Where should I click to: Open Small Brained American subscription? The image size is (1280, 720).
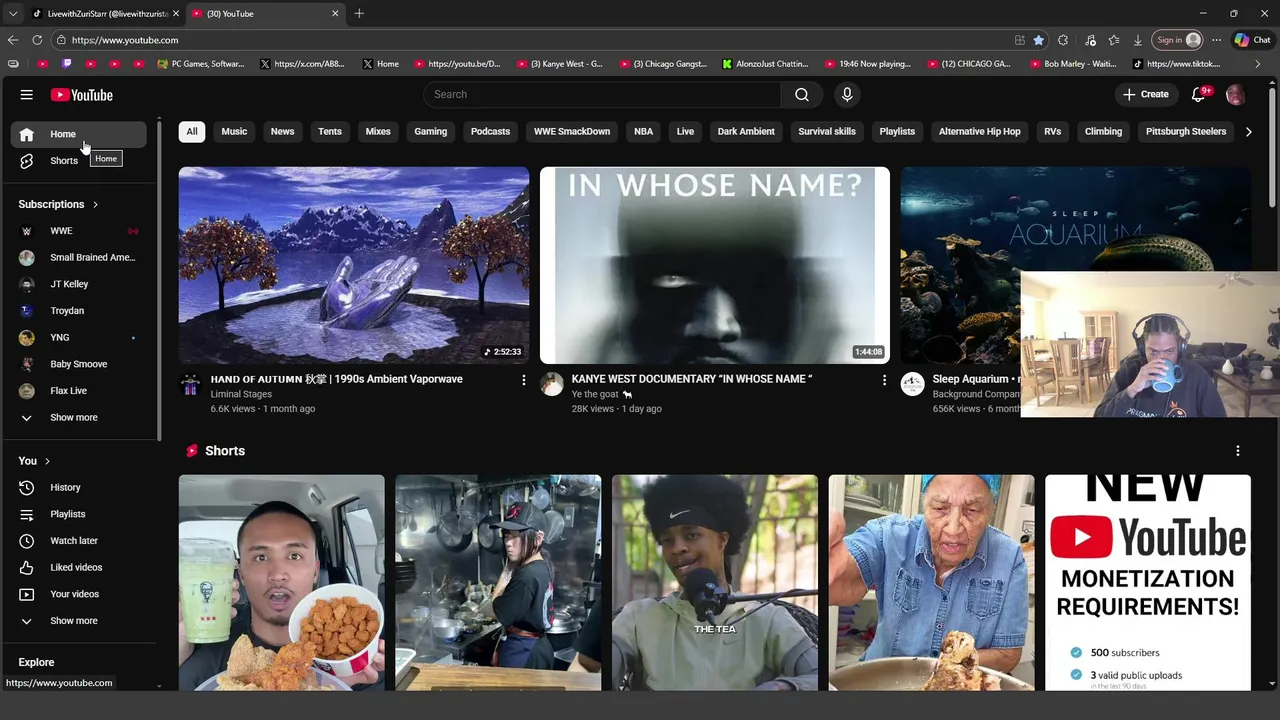click(x=80, y=257)
